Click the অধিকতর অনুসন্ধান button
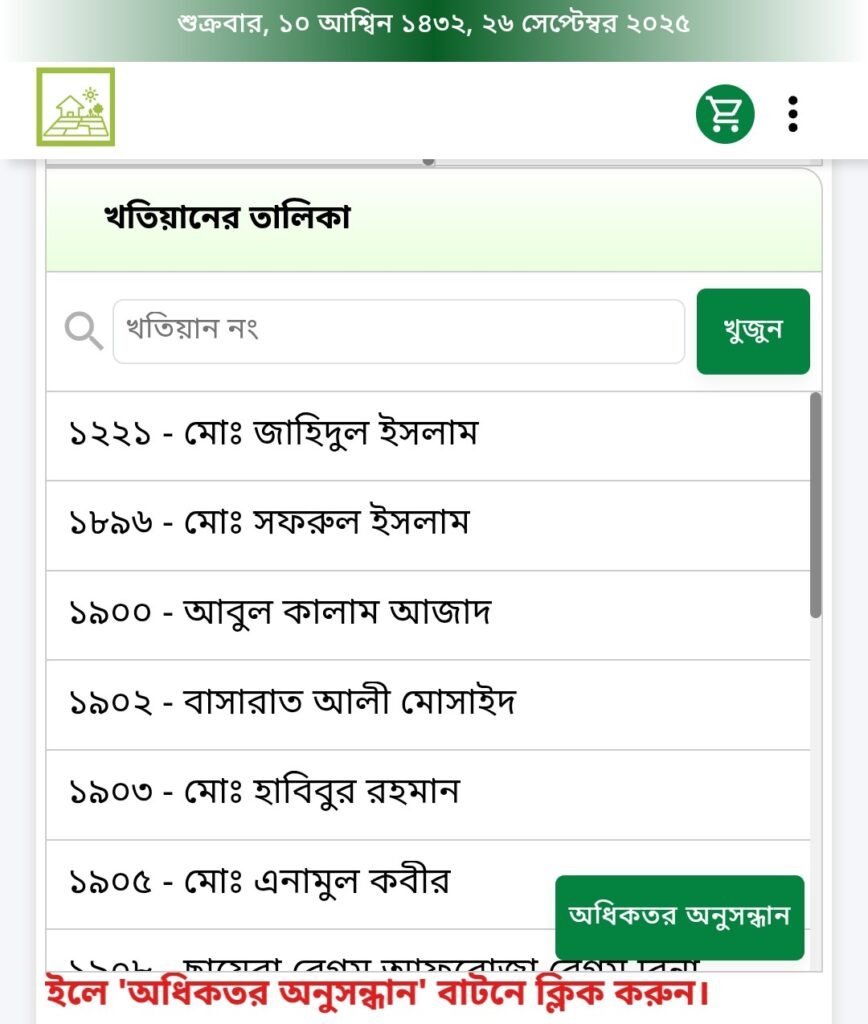 point(679,917)
